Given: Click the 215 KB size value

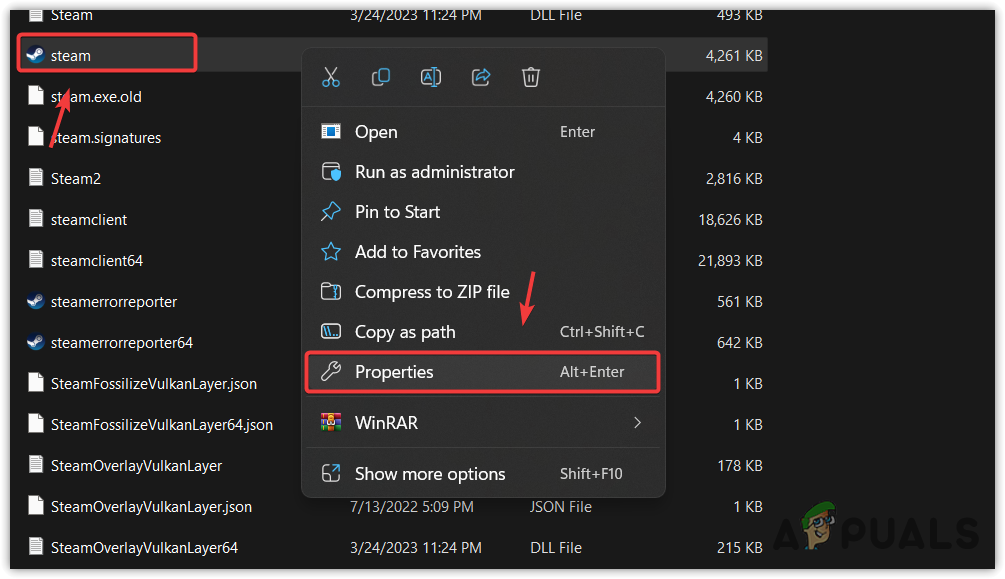Looking at the screenshot, I should 740,548.
